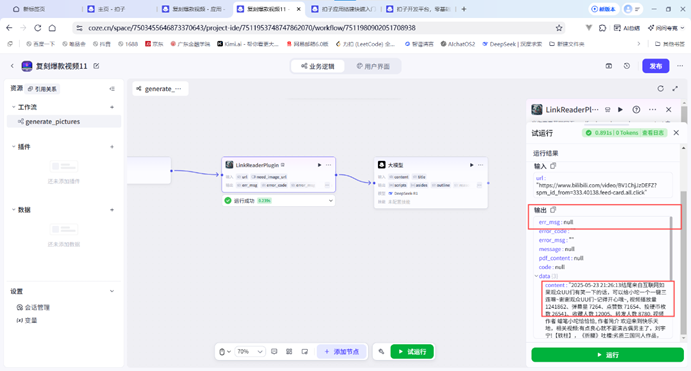Click the green 运行 button
Screen dimensions: 691x371
(x=607, y=355)
